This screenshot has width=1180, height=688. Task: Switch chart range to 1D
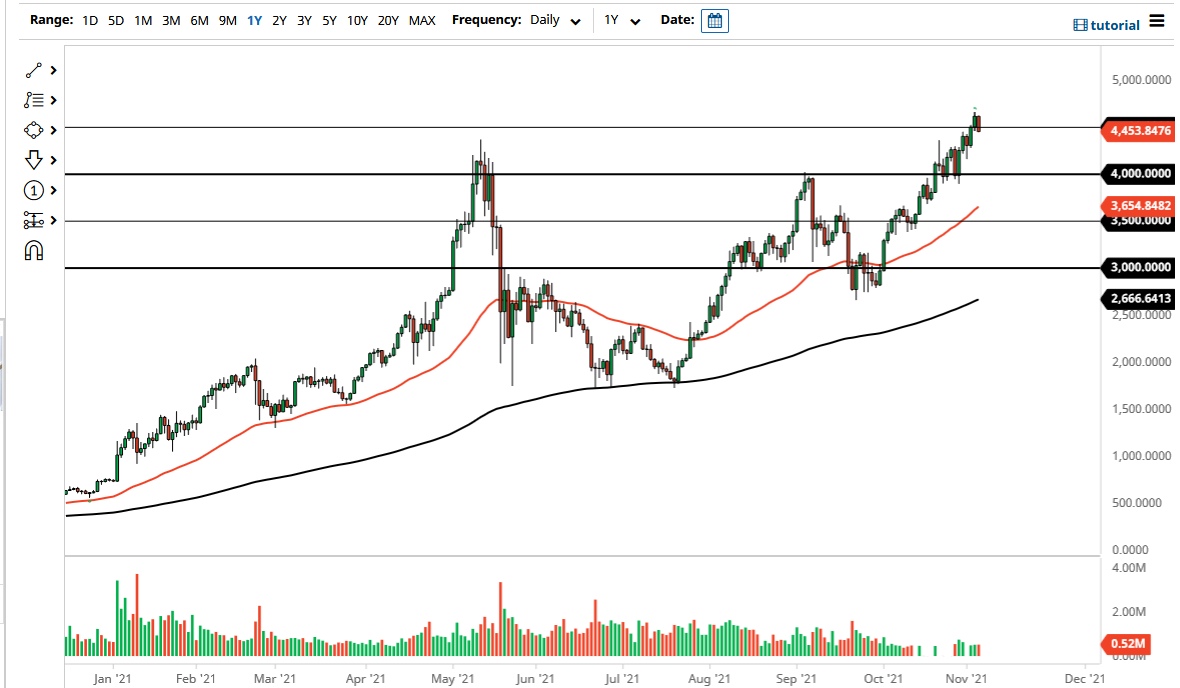pyautogui.click(x=88, y=20)
